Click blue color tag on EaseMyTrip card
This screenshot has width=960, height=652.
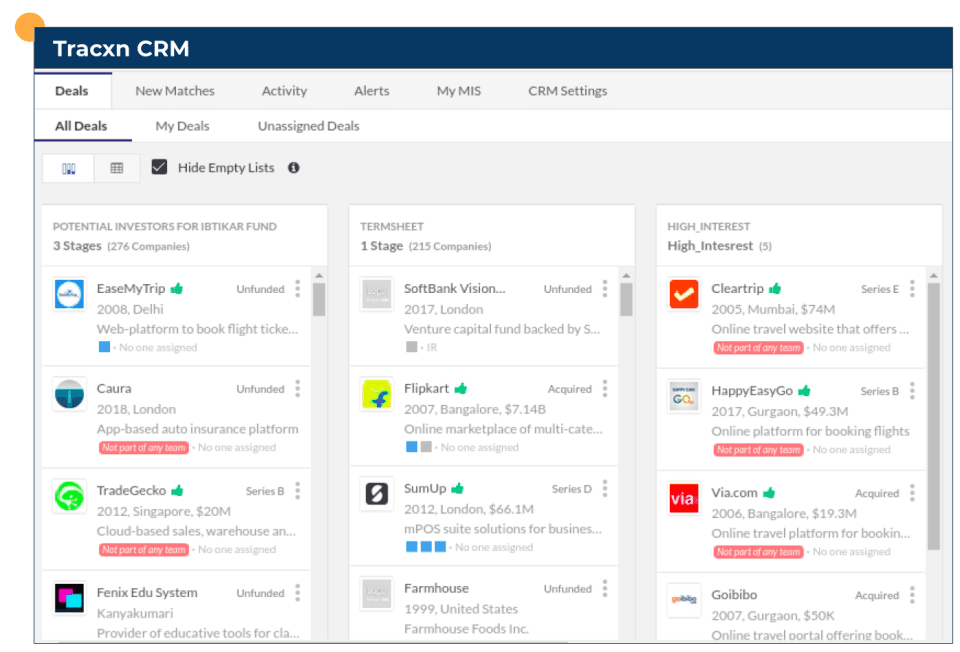coord(104,347)
